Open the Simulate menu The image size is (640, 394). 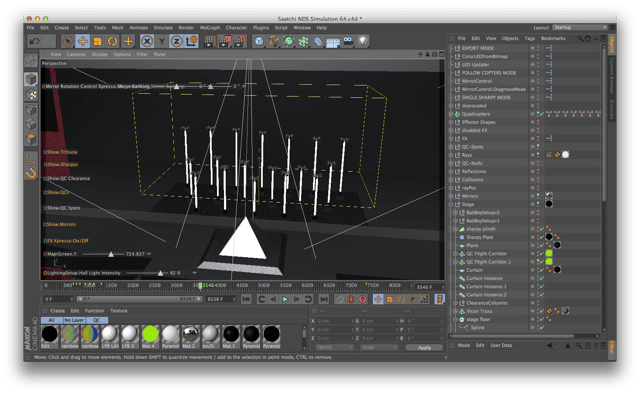pyautogui.click(x=163, y=28)
